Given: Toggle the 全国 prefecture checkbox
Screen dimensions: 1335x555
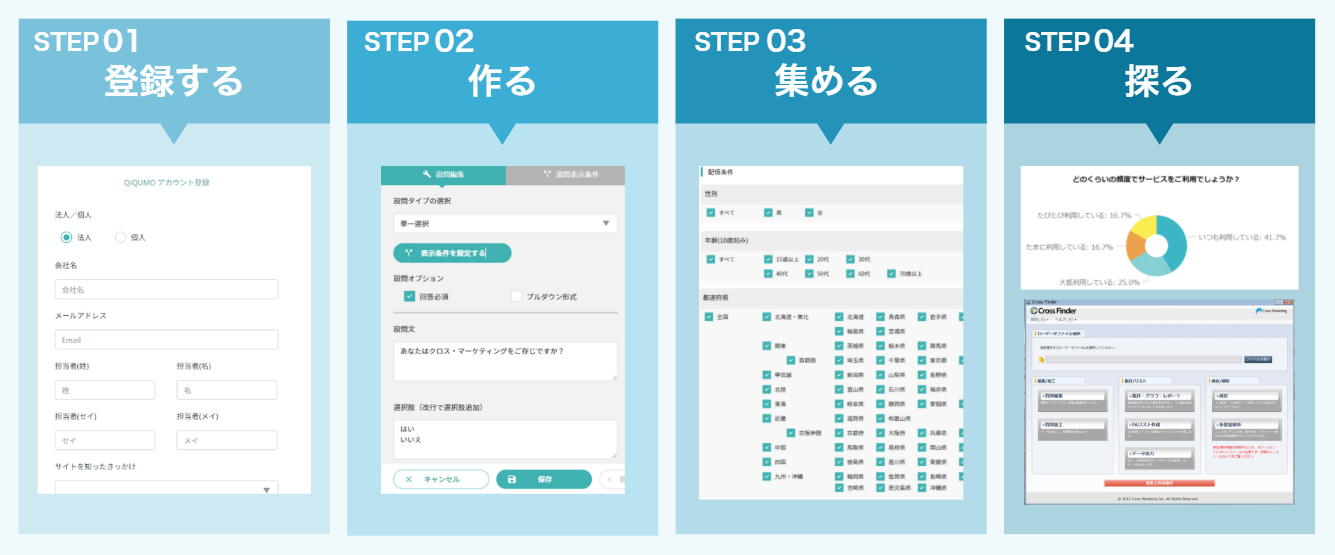Looking at the screenshot, I should pos(709,317).
